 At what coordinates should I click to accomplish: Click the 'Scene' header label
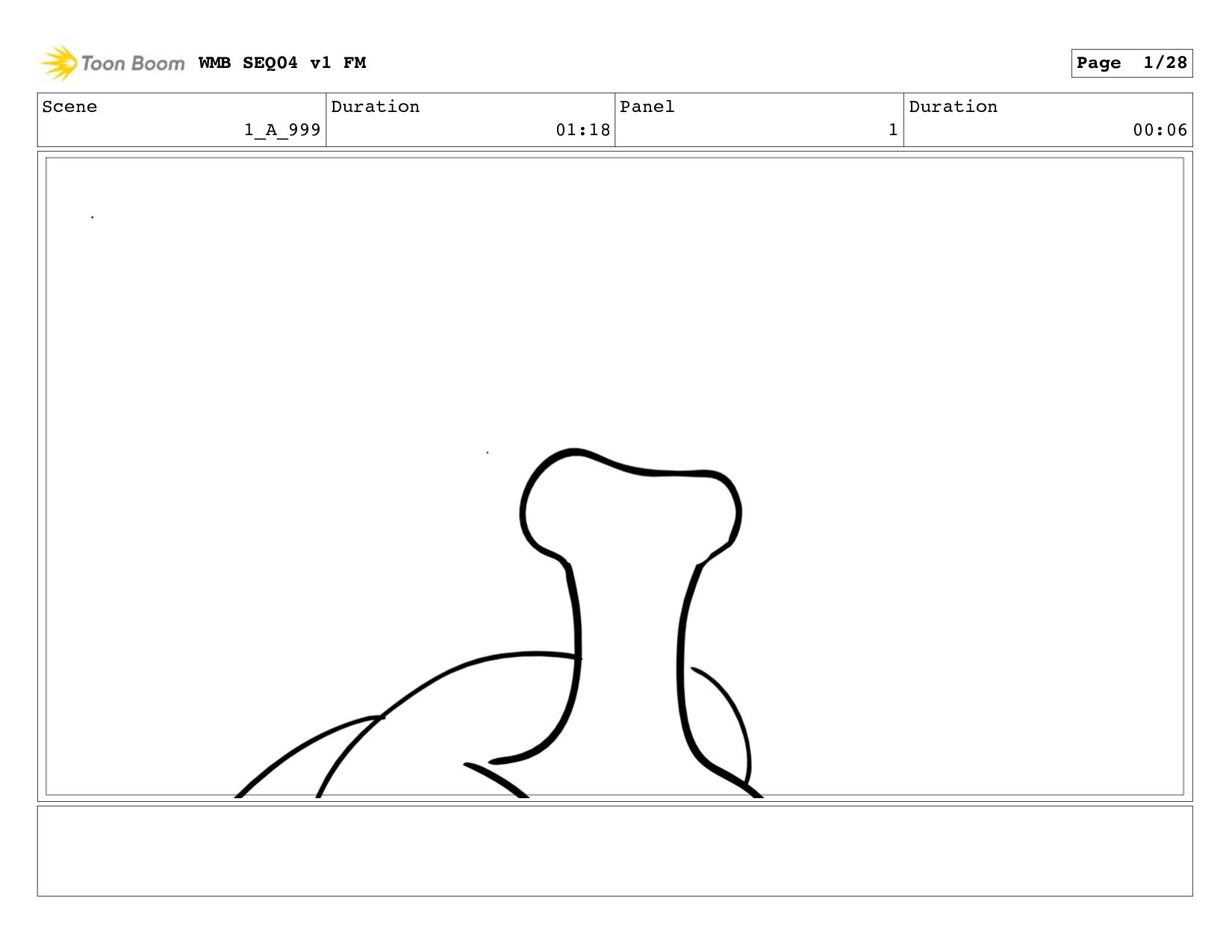point(69,107)
